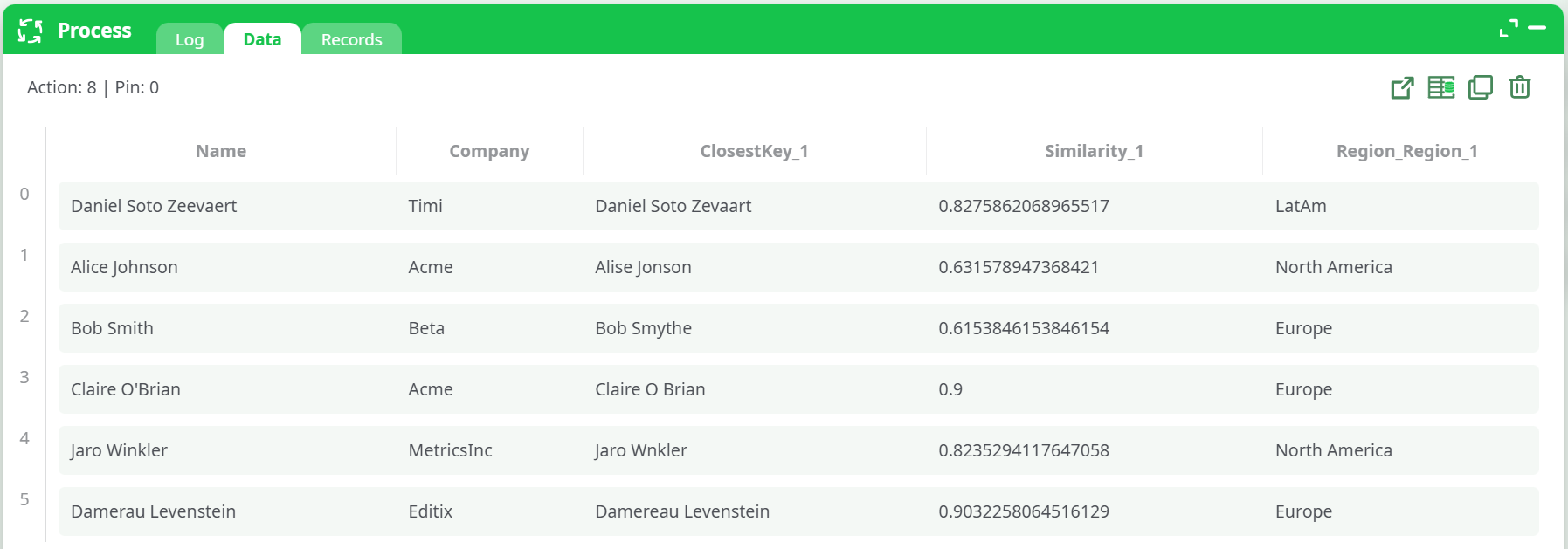1568x549 pixels.
Task: Click the Process panel icon in the header
Action: [30, 30]
